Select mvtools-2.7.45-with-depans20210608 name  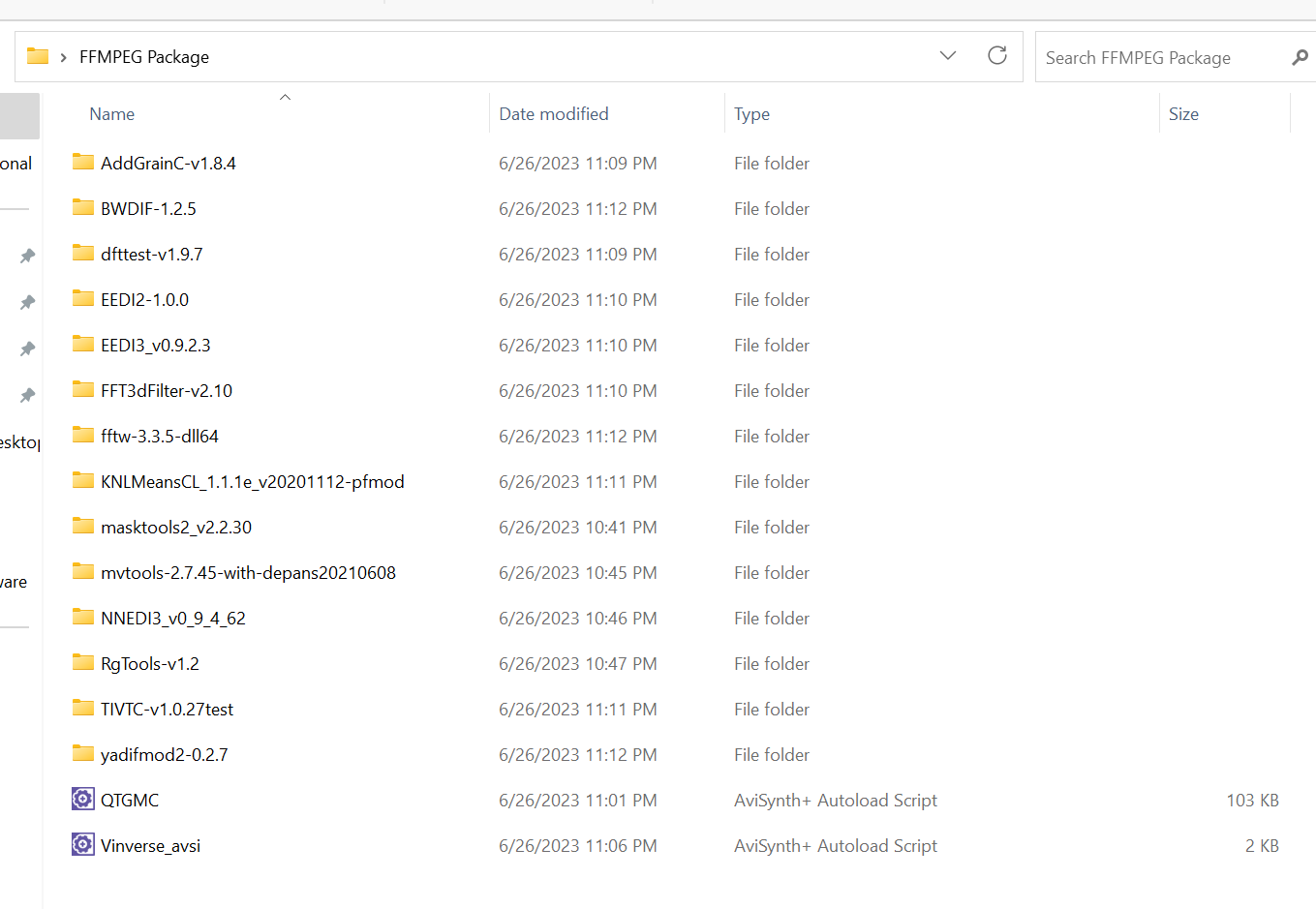coord(249,573)
